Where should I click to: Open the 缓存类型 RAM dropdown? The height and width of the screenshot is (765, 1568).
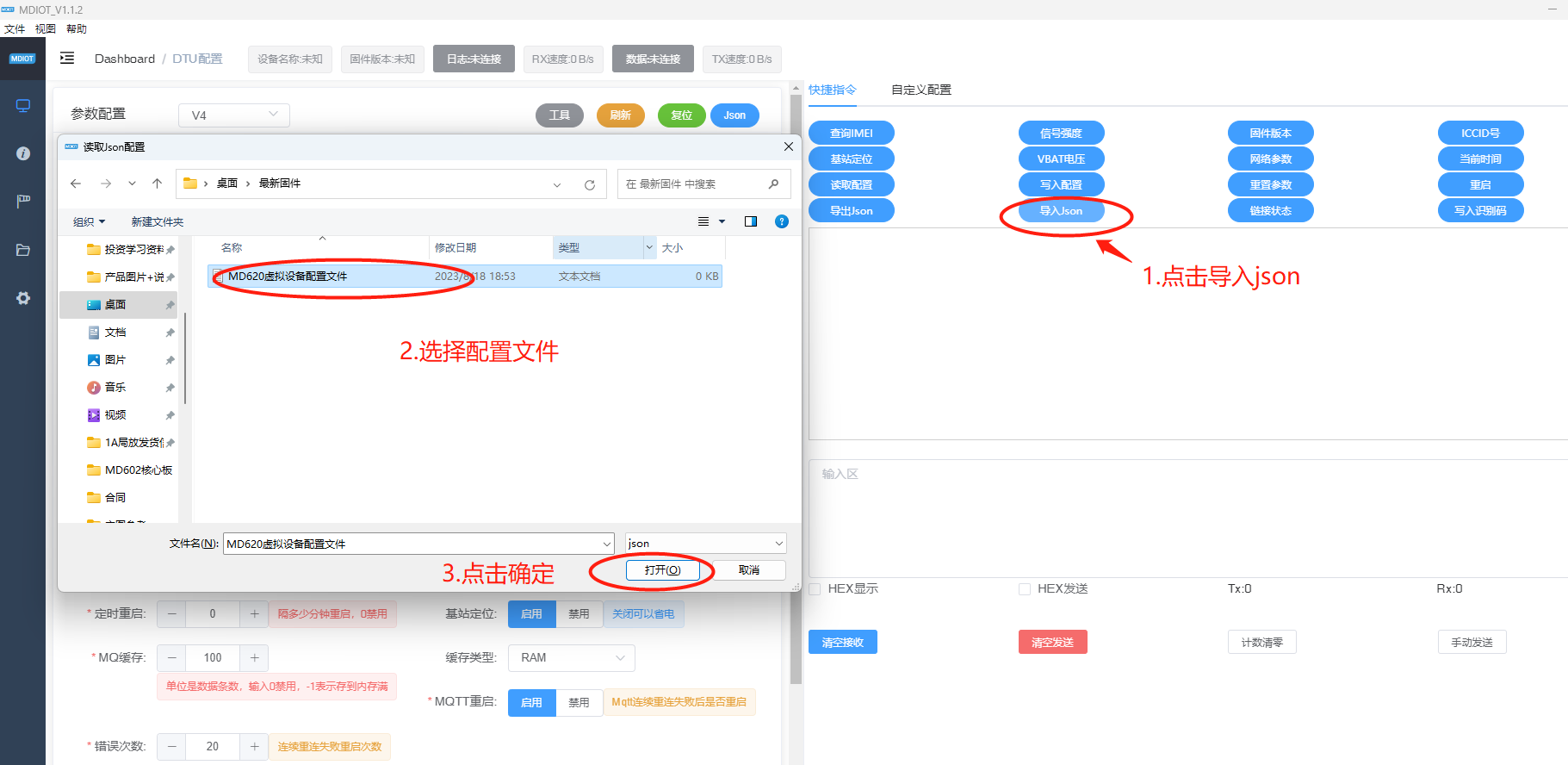[x=571, y=658]
